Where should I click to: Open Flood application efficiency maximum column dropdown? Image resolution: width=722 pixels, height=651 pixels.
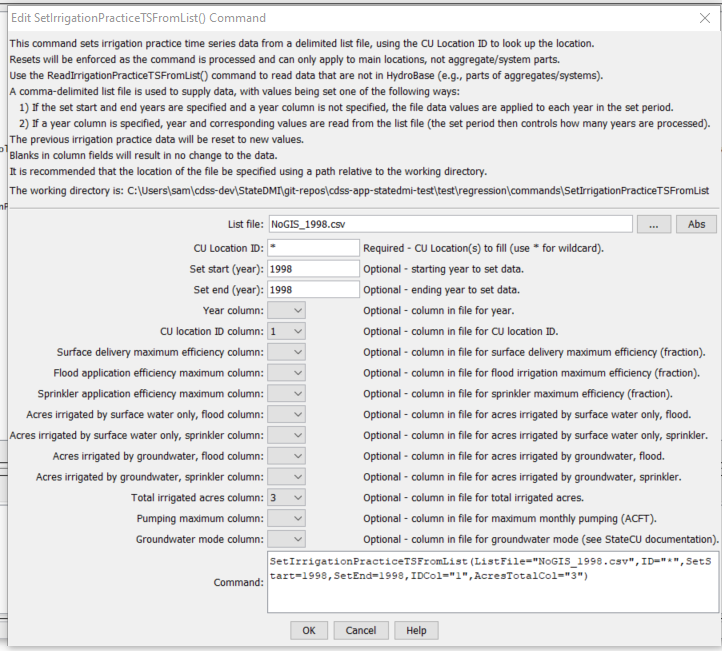[x=286, y=373]
